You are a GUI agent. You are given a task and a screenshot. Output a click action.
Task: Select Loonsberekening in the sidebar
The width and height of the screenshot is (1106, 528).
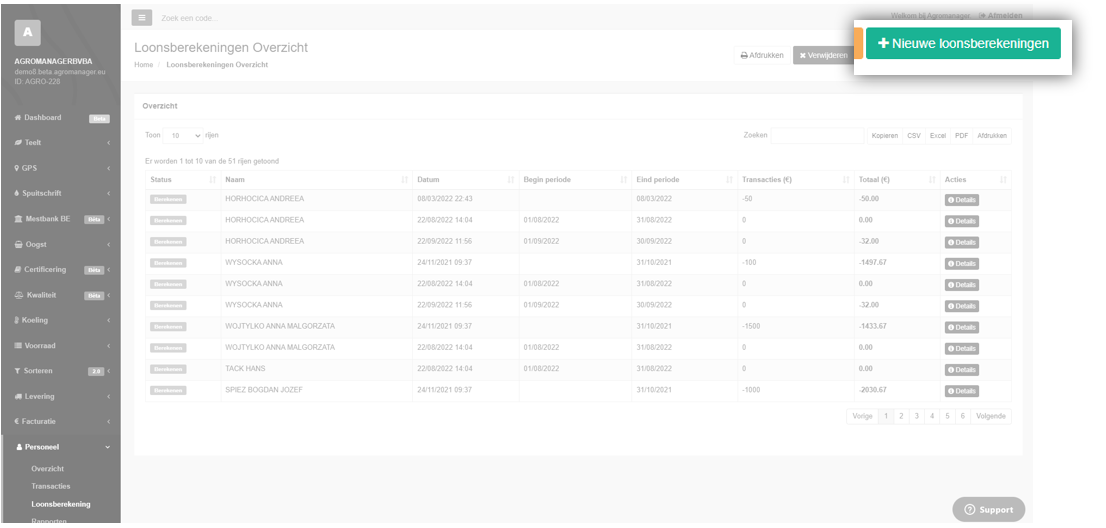61,504
